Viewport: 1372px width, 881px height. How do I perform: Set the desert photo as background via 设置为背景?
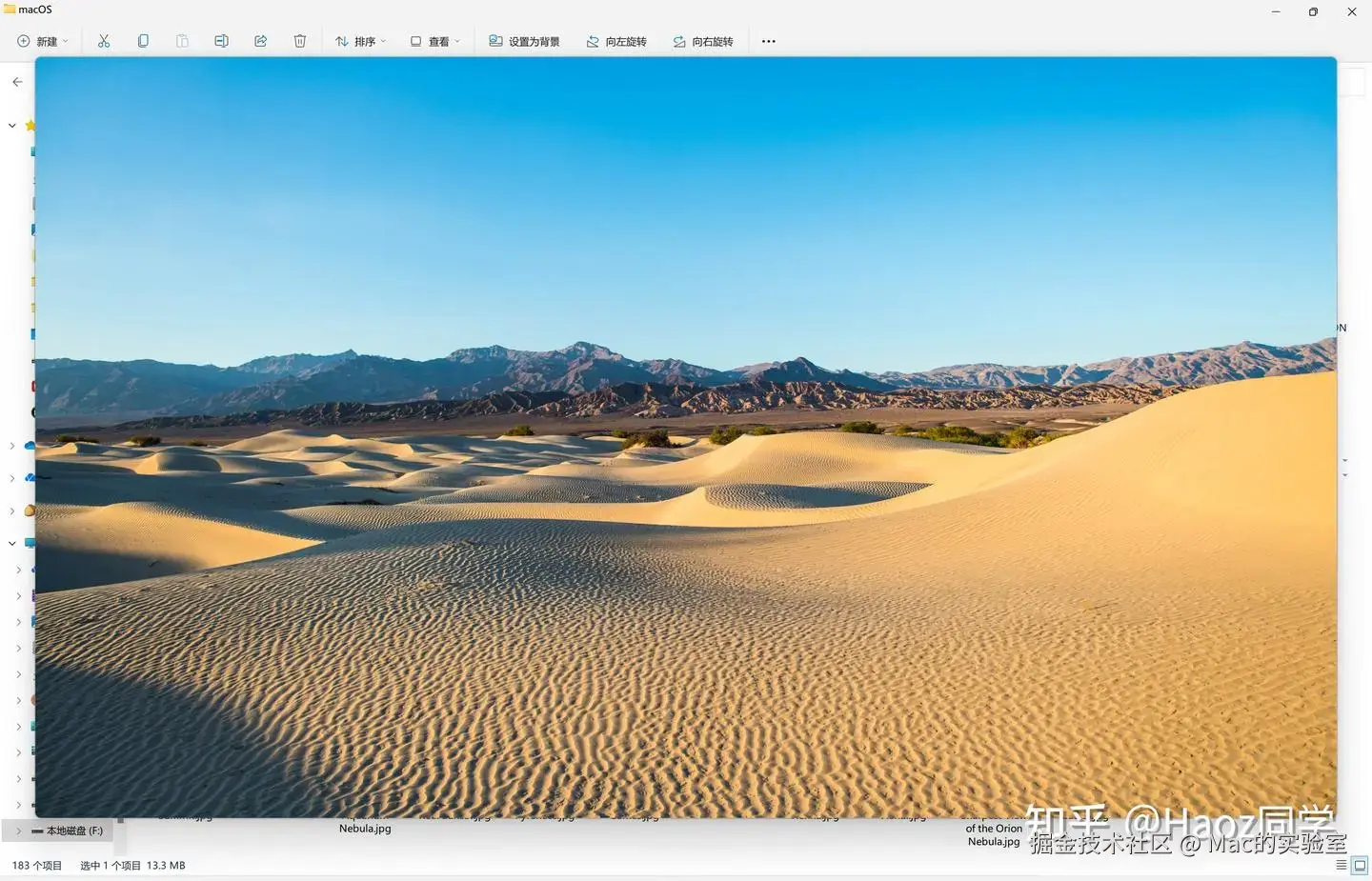click(524, 41)
